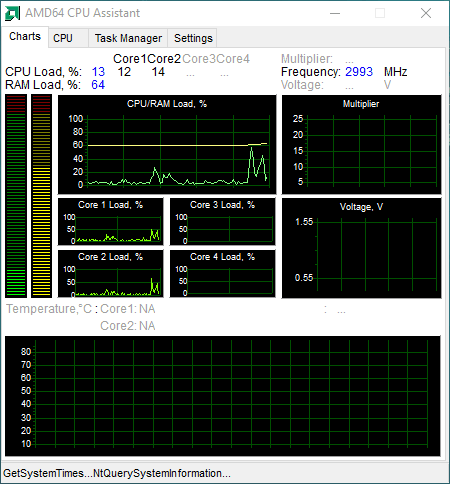
Task: Click the CPU/RAM Load chart
Action: tap(167, 144)
